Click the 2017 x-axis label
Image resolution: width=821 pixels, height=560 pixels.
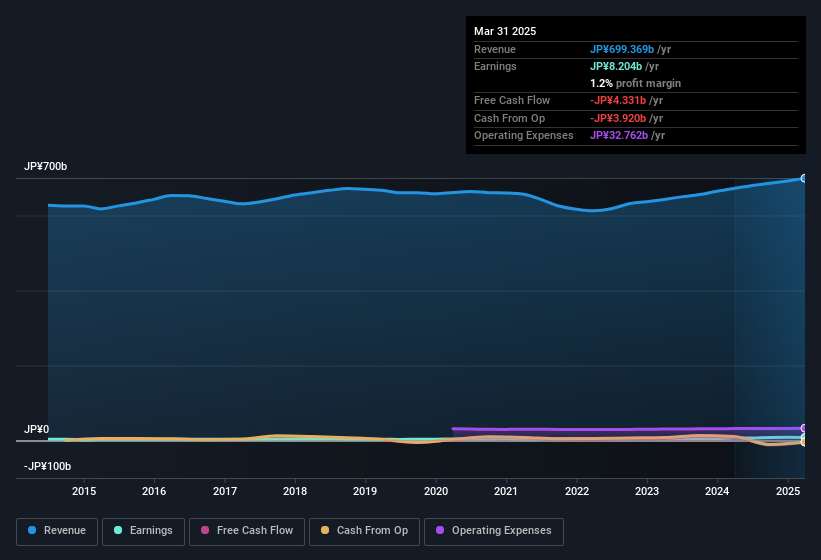(x=225, y=491)
